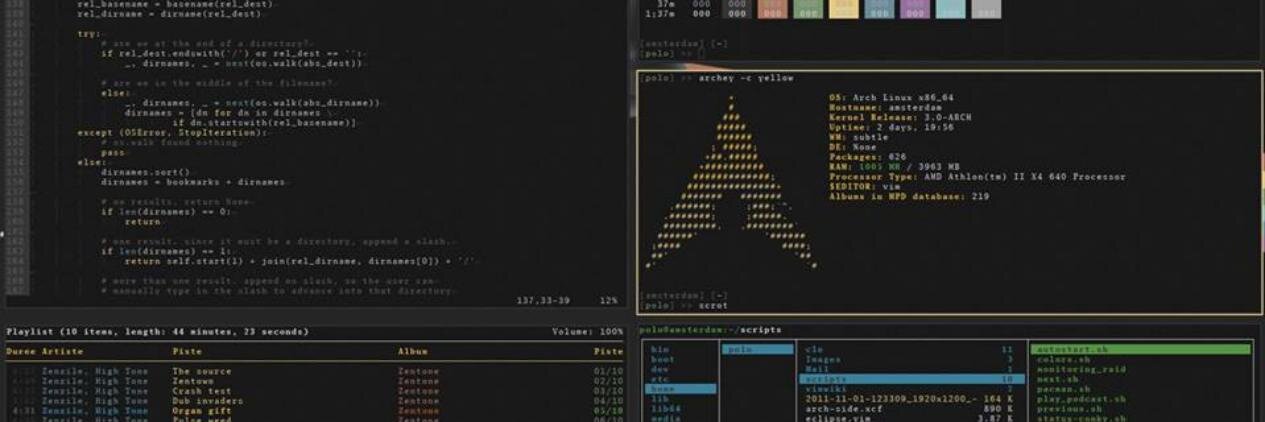Click the 'RAM' usage line
The height and width of the screenshot is (422, 1265).
pyautogui.click(x=894, y=167)
